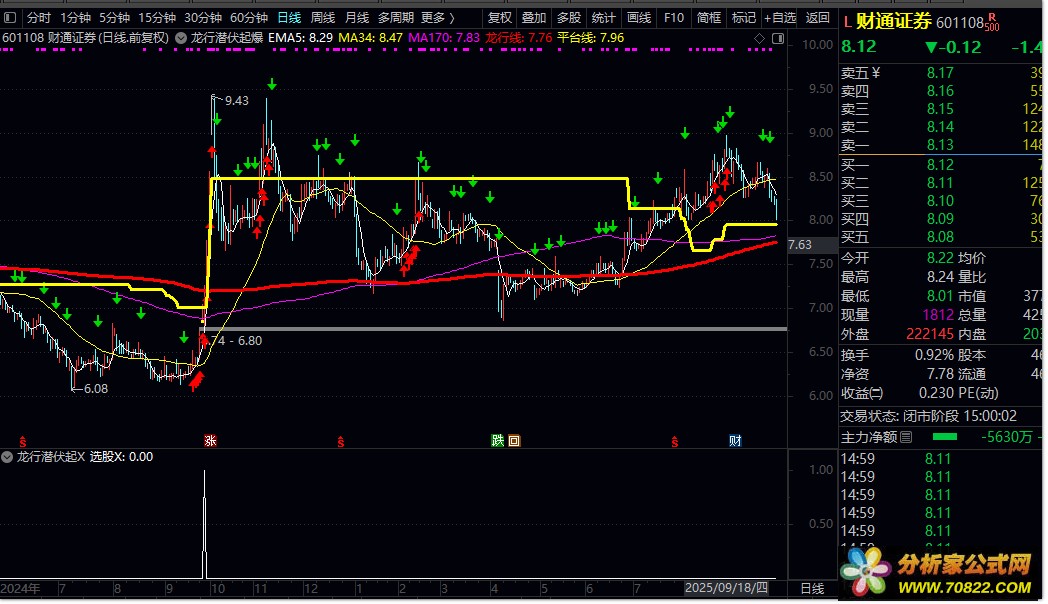Switch to the 周线 weekly chart tab
The image size is (1048, 604).
[x=322, y=17]
